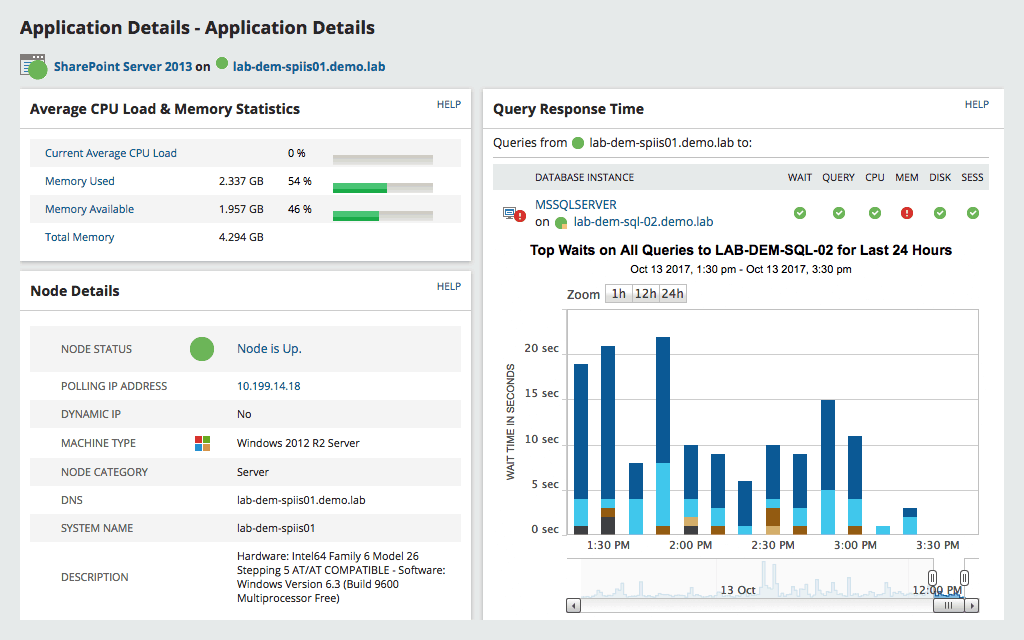Viewport: 1024px width, 640px height.
Task: Click the green QUERY status check icon
Action: pos(839,213)
